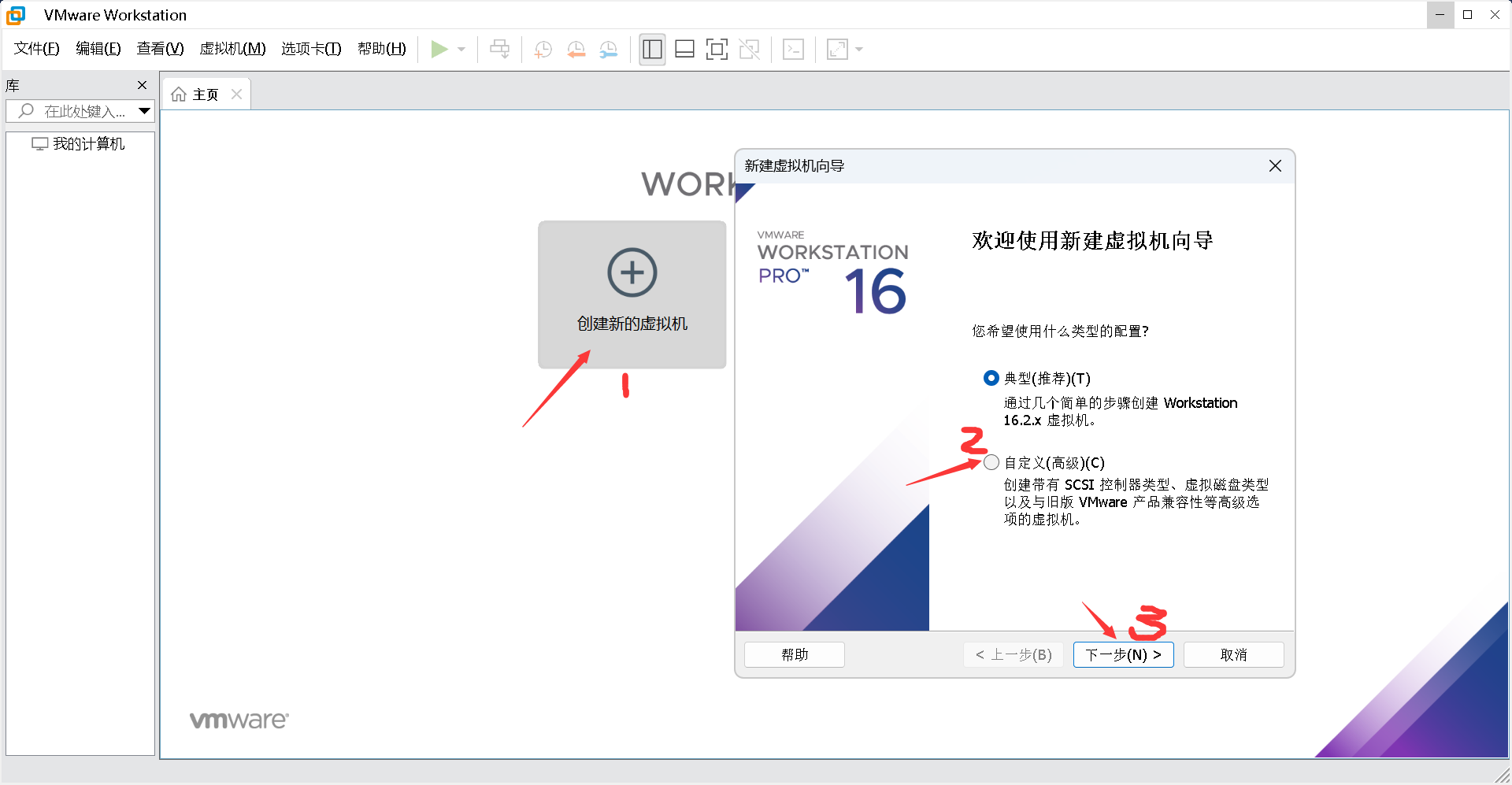Click the VMware Workstation app icon in title bar
This screenshot has height=785, width=1512.
pos(16,15)
